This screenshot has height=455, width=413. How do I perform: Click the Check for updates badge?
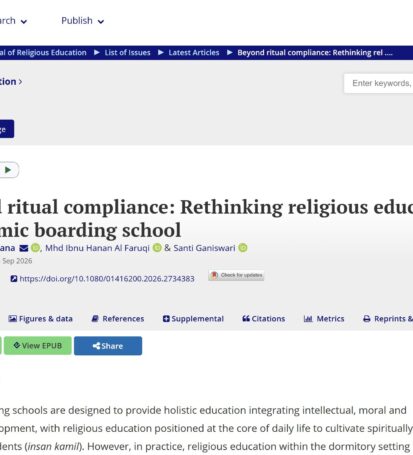[236, 275]
